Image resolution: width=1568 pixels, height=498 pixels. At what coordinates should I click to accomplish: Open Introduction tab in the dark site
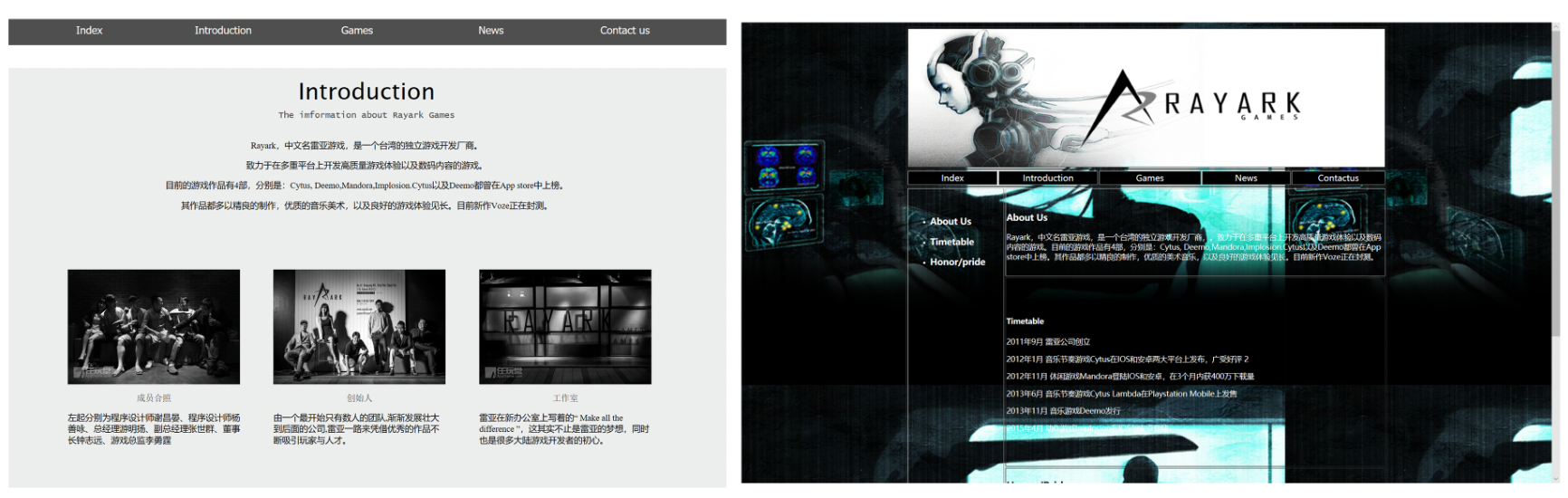[1048, 178]
